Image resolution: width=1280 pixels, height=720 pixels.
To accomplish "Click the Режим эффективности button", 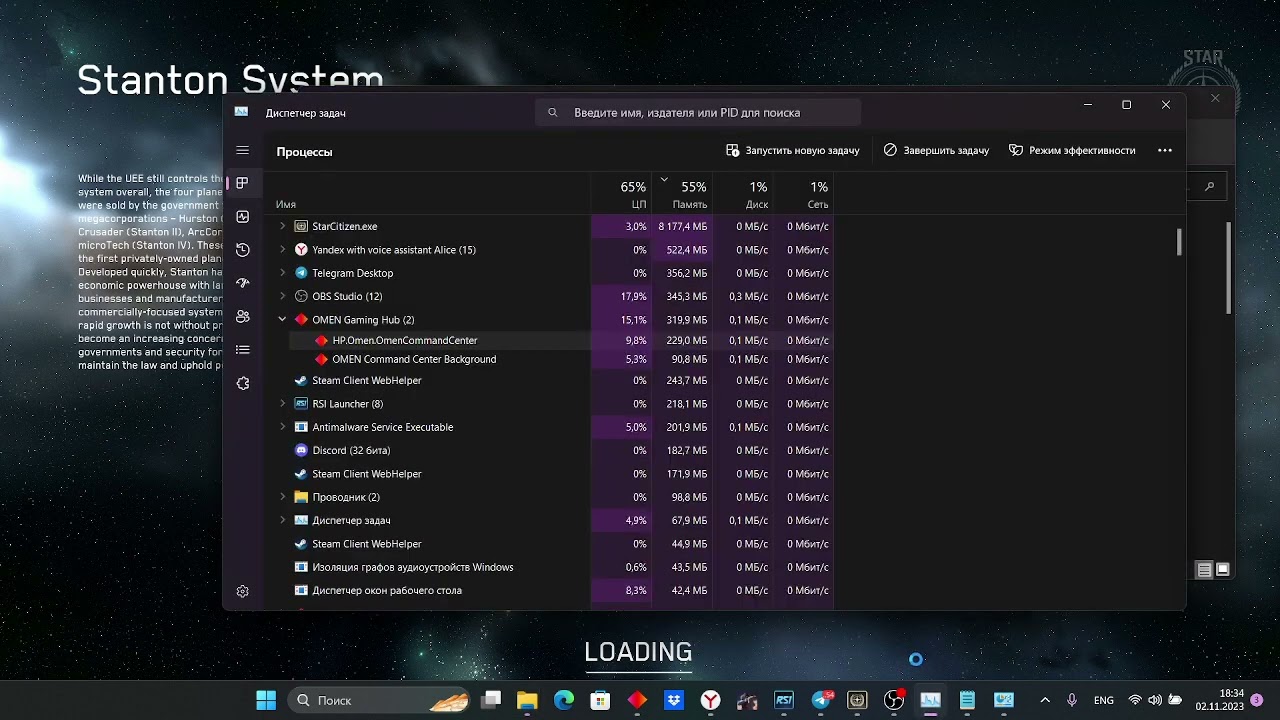I will click(1072, 150).
